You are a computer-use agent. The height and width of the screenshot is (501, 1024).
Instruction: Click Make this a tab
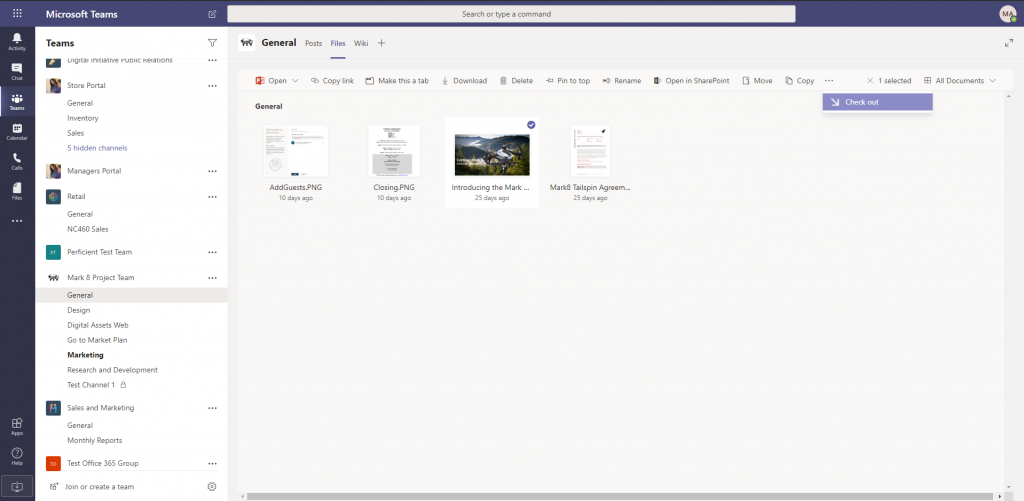tap(397, 81)
